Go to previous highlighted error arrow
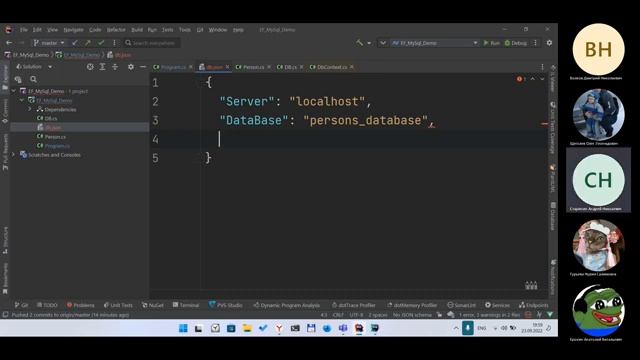Image resolution: width=640 pixels, height=360 pixels. 533,79
